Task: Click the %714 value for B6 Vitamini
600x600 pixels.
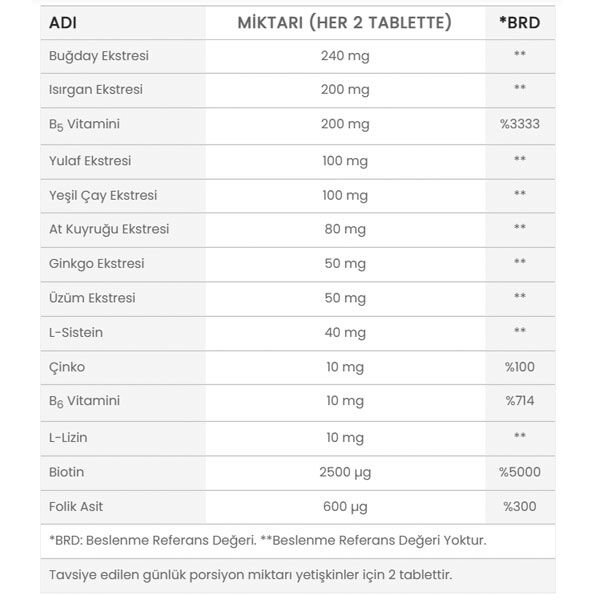Action: [x=519, y=401]
